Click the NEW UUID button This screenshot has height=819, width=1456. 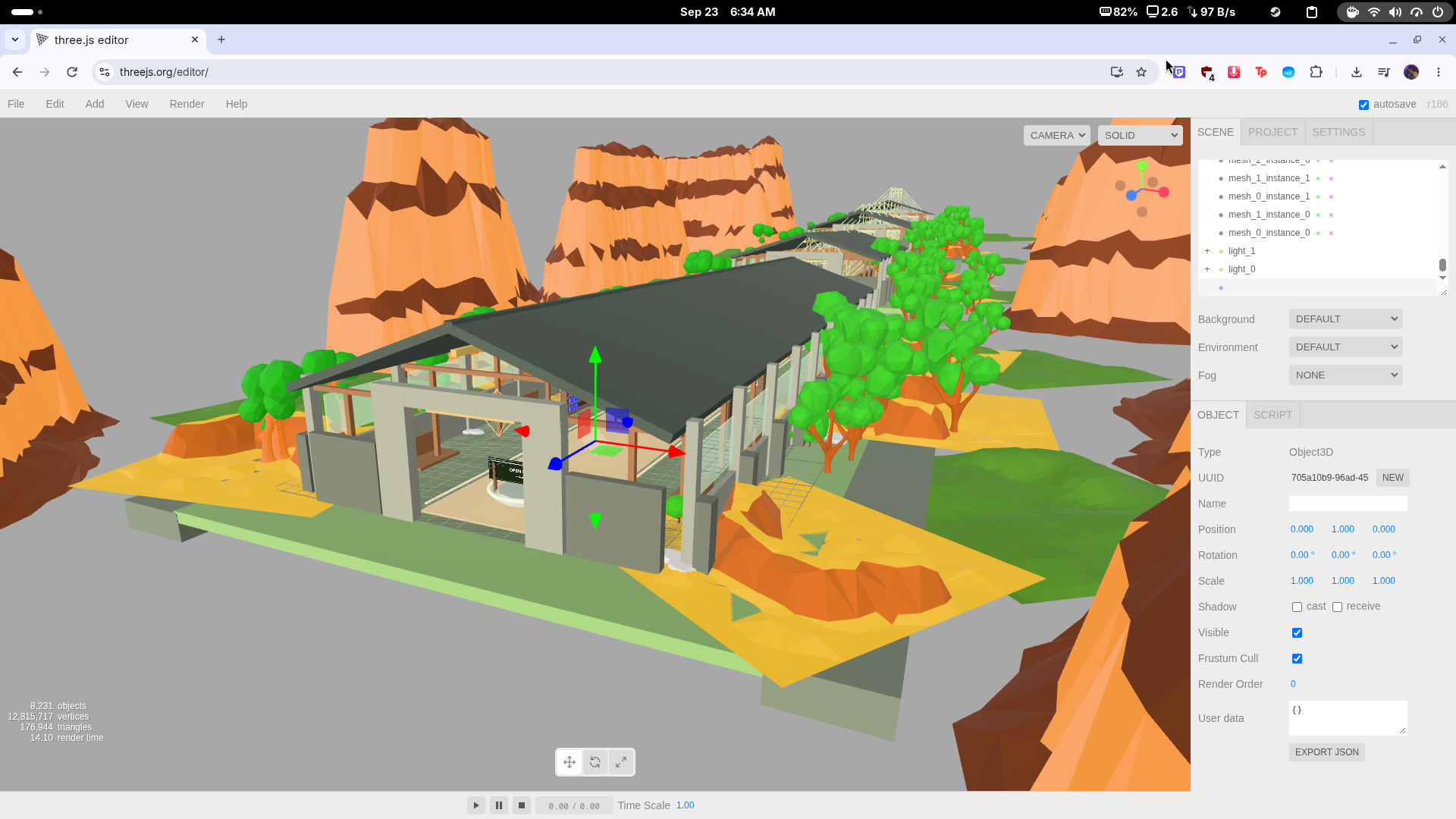[x=1393, y=478]
